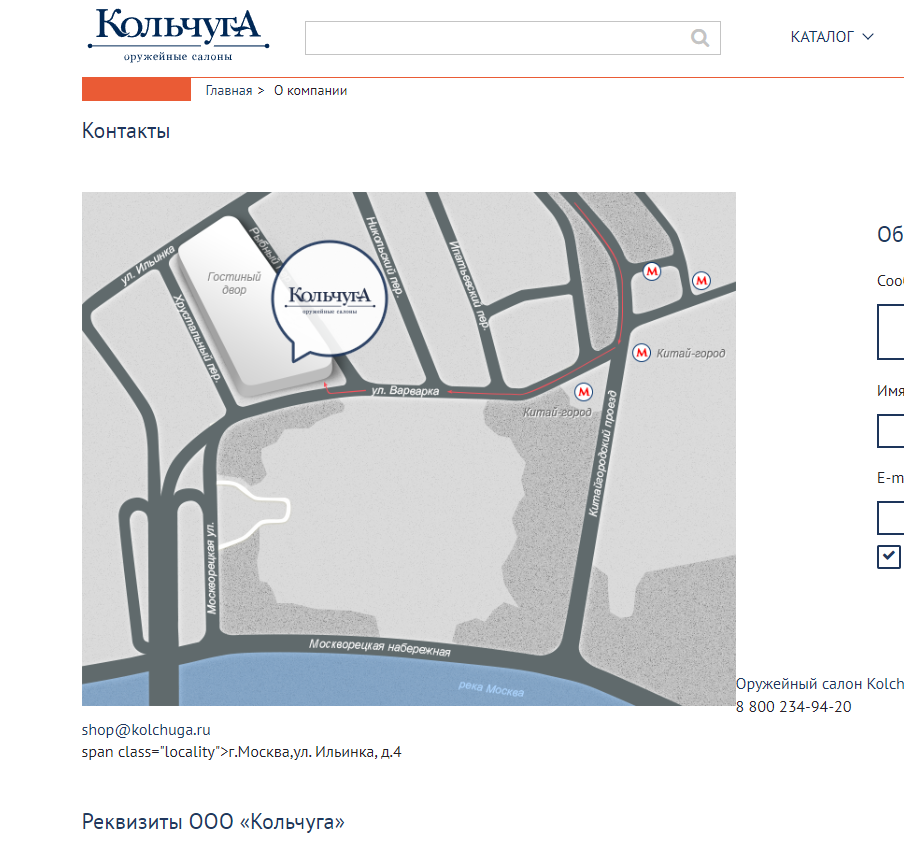This screenshot has width=904, height=861.
Task: Click the metro icon near ул. Варварка
Action: 583,392
